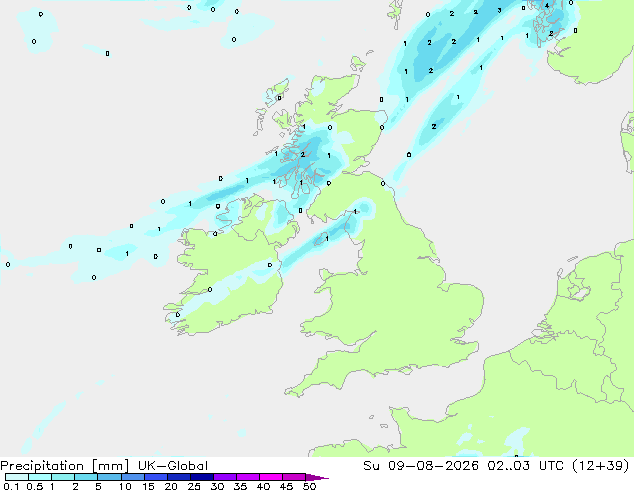Viewport: 634px width, 490px height.
Task: Click the legend label '15'
Action: point(148,486)
